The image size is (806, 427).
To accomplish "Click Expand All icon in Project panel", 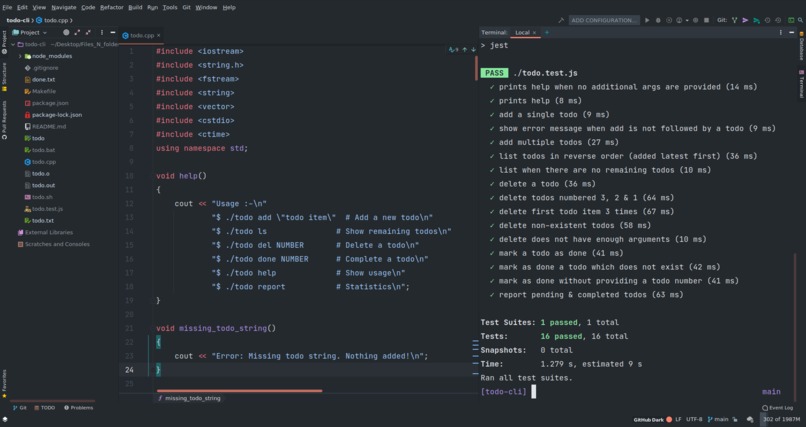I will [x=77, y=32].
